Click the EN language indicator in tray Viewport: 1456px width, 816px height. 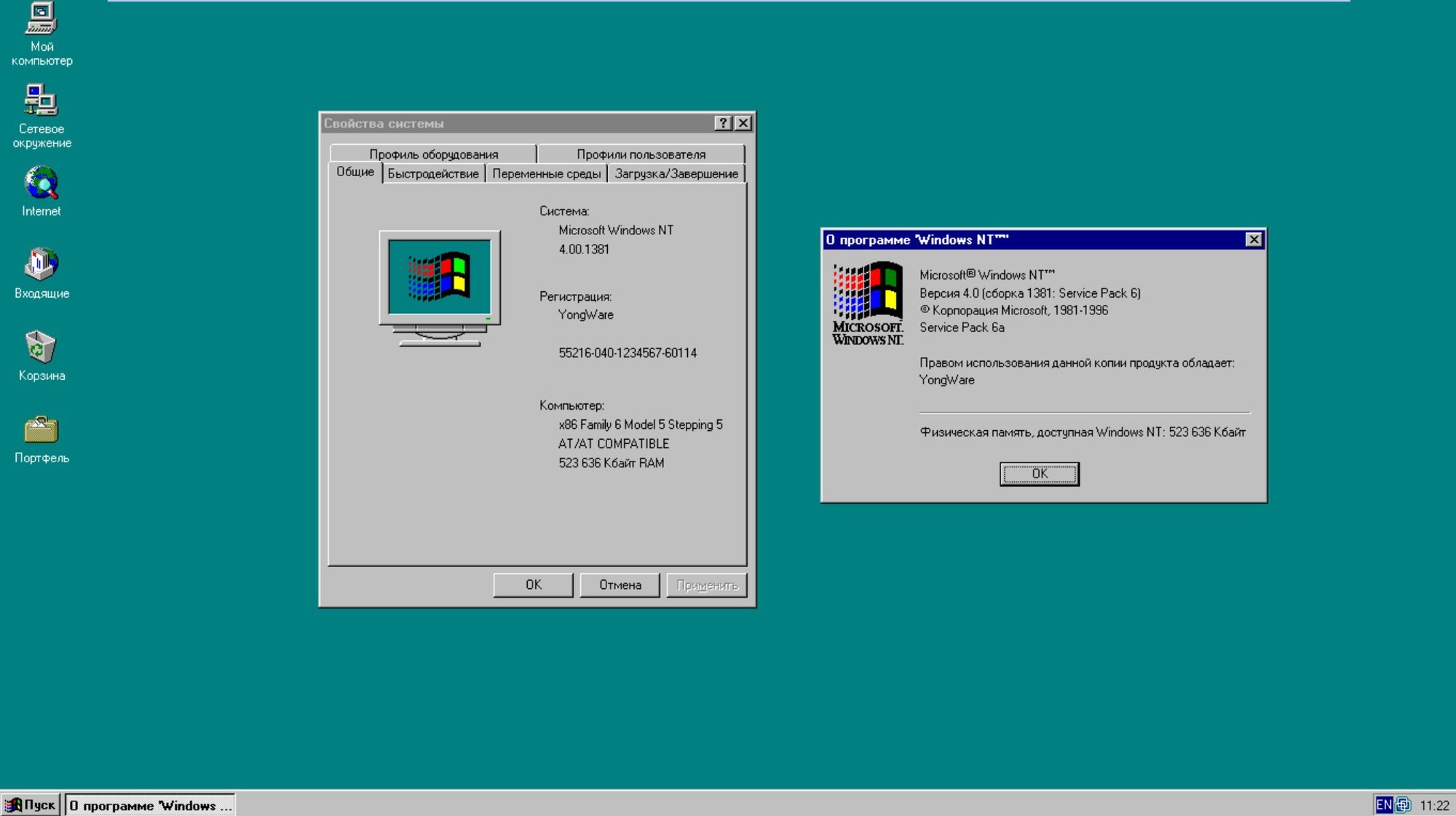[x=1383, y=804]
